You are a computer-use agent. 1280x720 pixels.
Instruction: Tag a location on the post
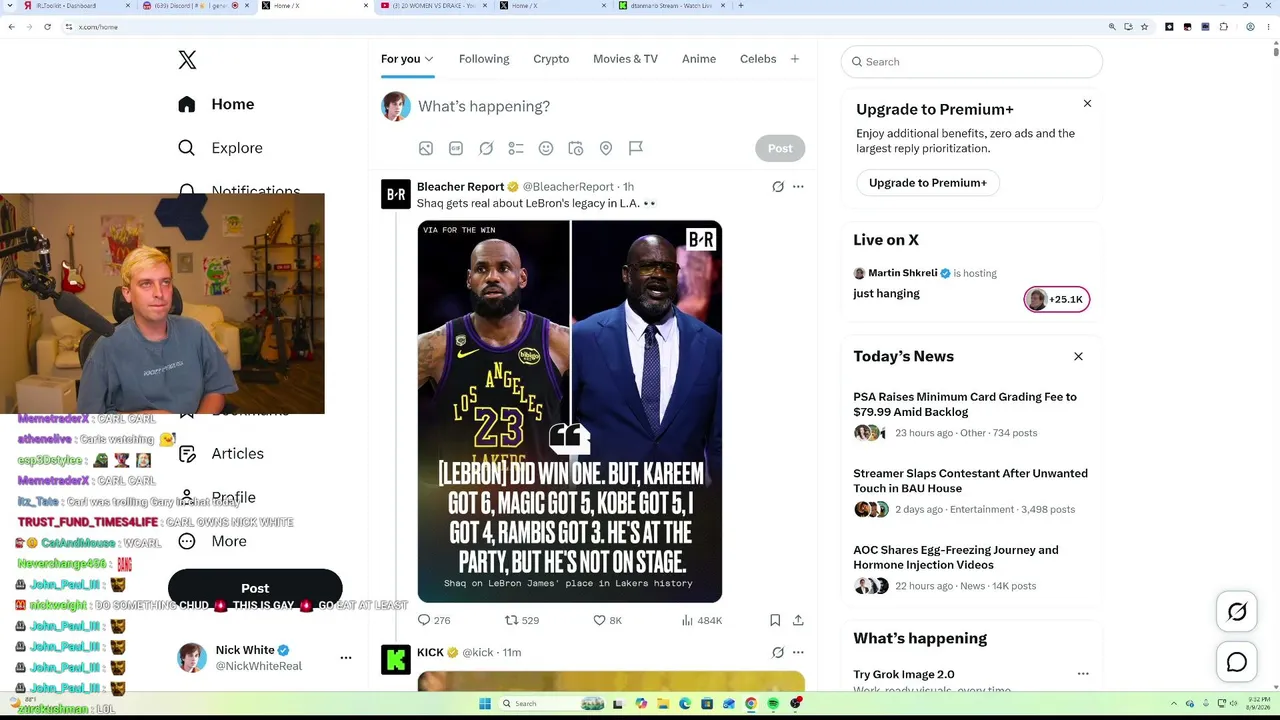point(606,148)
